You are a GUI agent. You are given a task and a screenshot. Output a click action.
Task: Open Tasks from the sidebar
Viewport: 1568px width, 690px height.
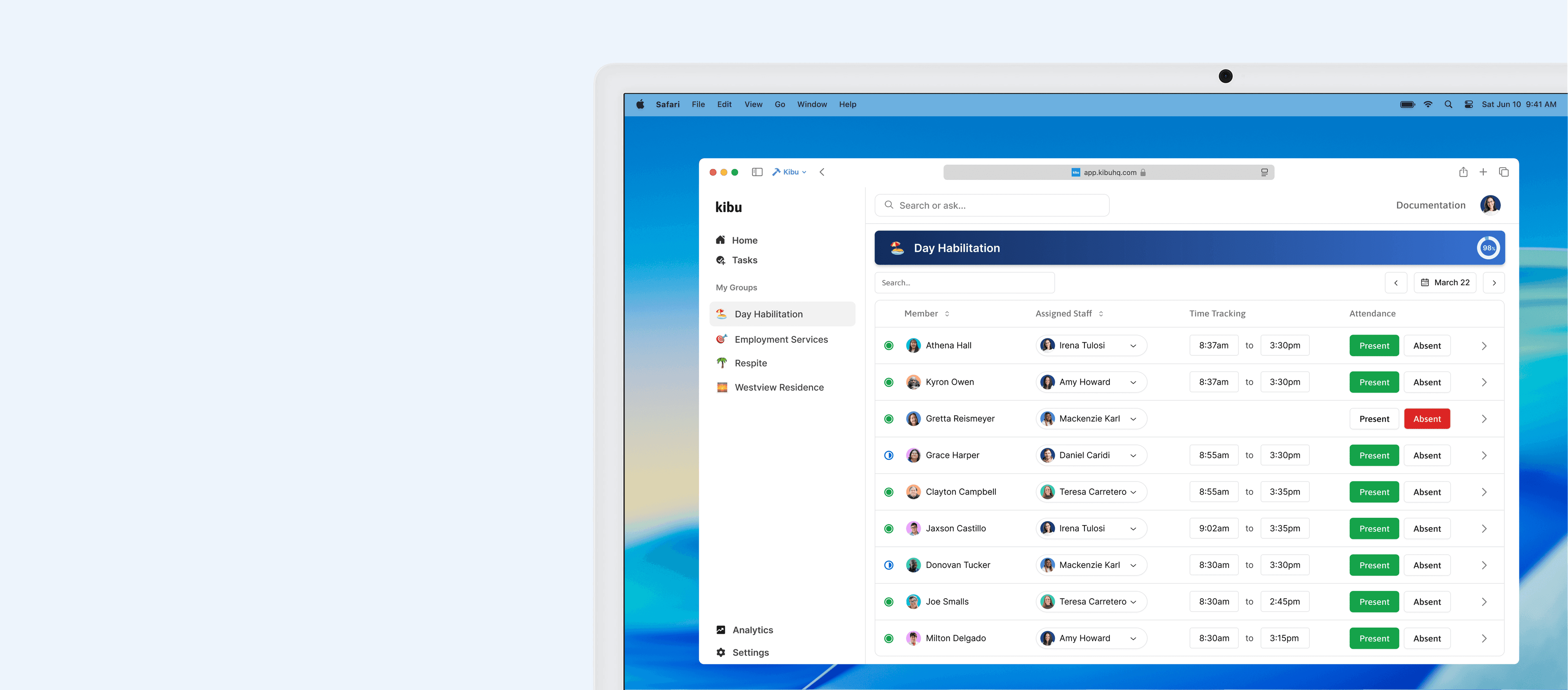click(x=737, y=260)
